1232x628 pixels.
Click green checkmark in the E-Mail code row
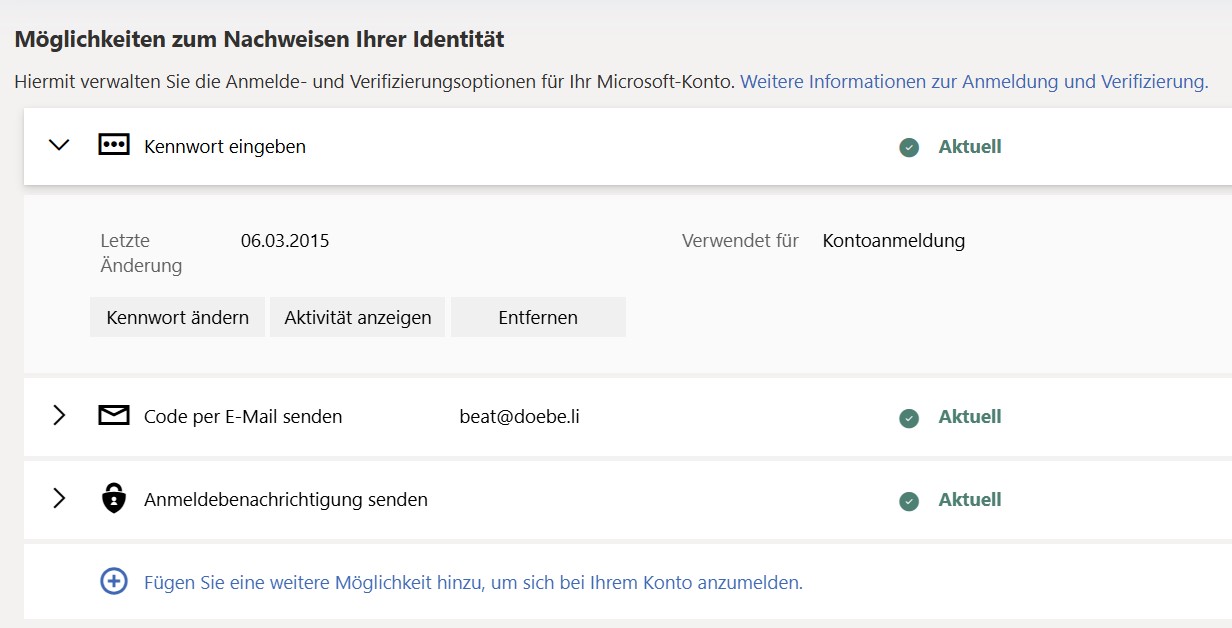[908, 417]
